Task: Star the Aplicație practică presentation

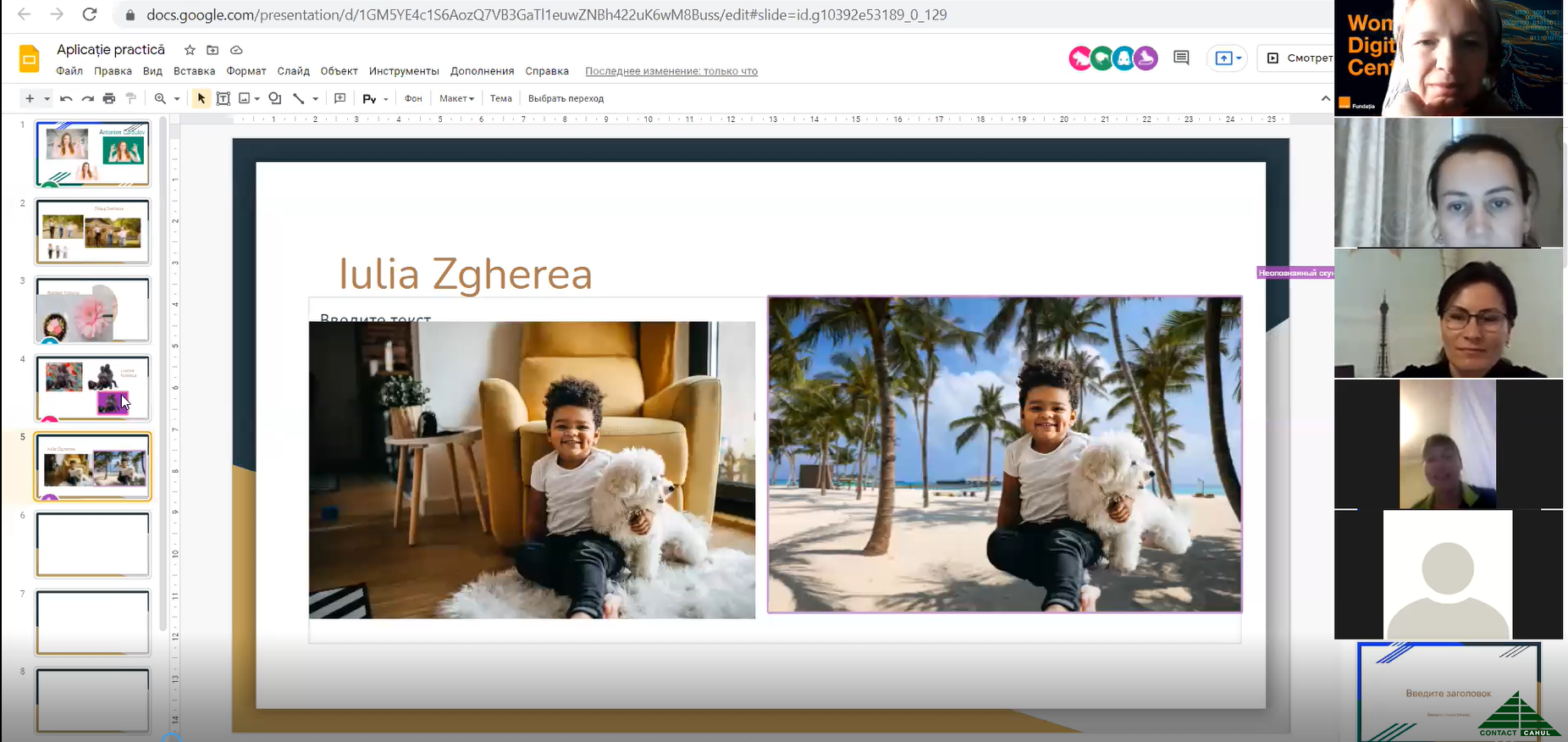Action: click(190, 50)
